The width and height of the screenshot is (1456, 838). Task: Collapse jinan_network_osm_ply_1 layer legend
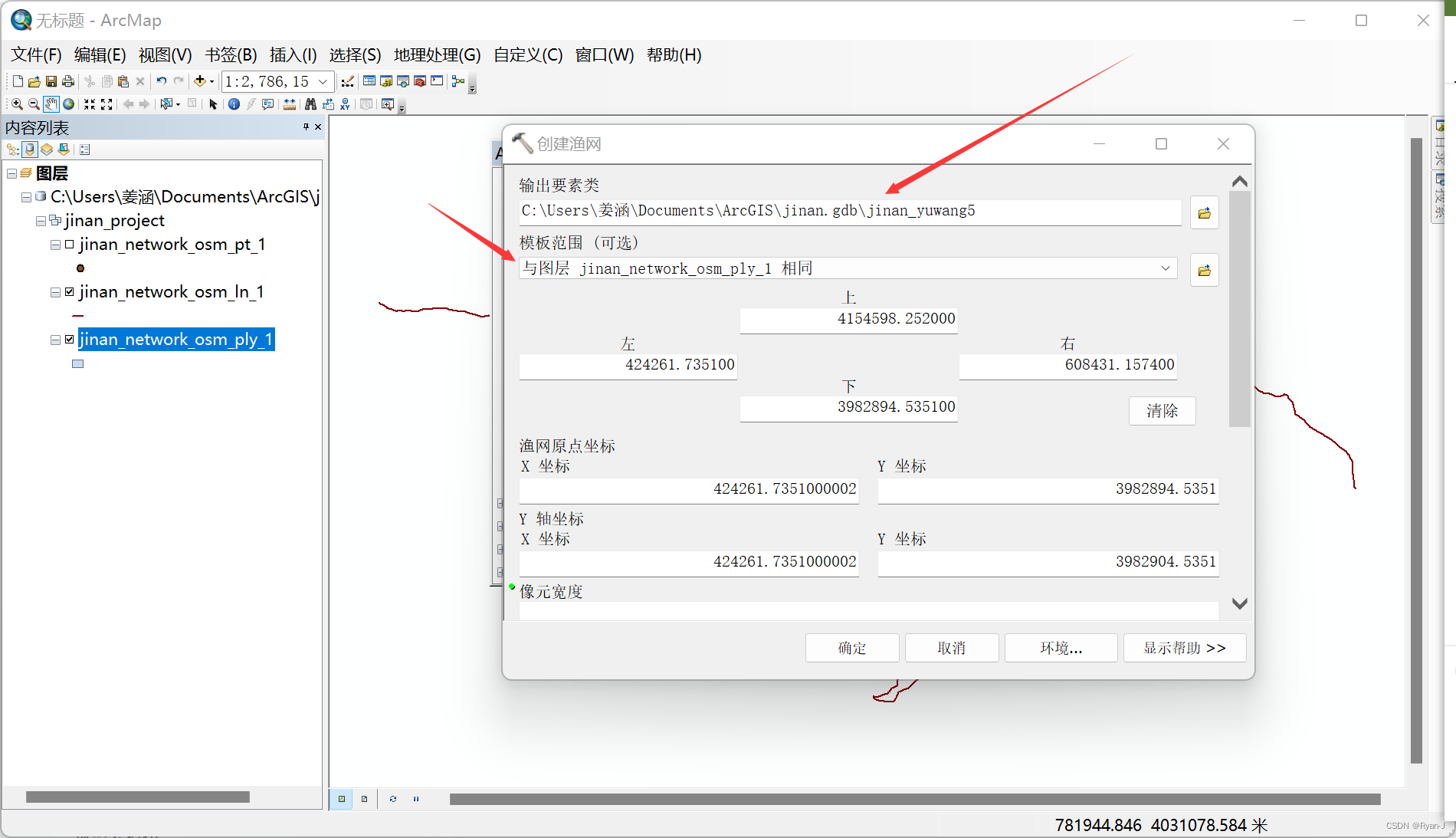[55, 340]
